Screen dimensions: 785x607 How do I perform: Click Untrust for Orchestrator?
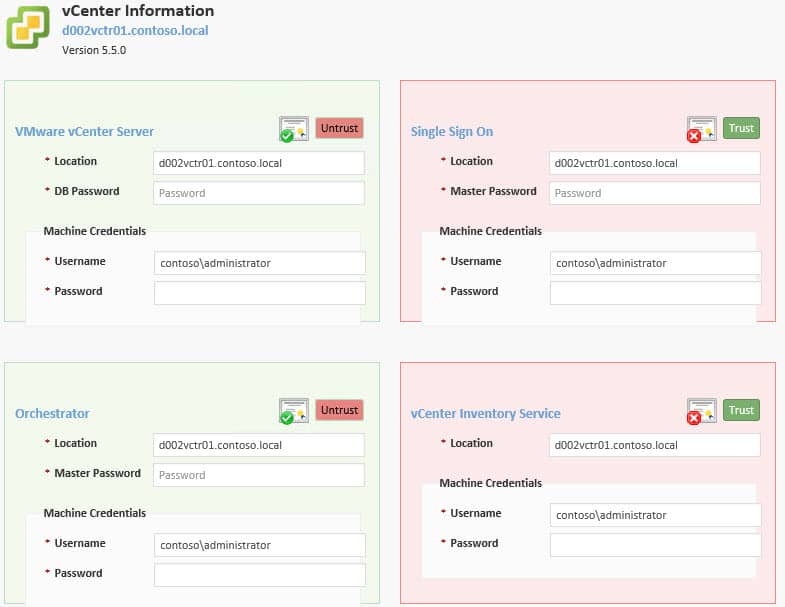point(339,410)
